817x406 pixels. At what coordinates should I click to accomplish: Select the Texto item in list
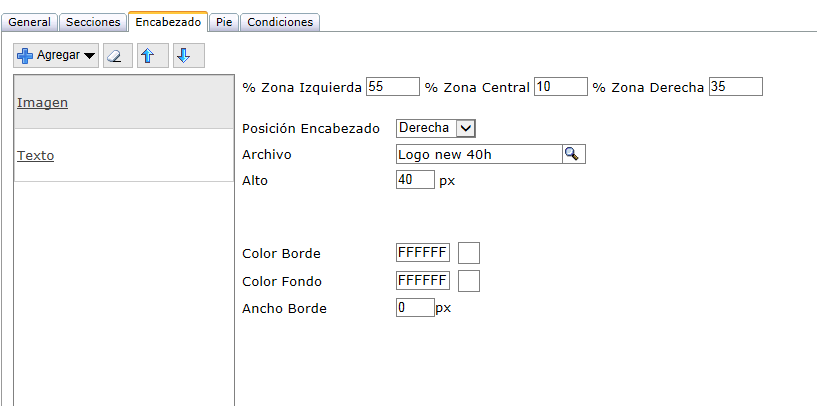(36, 155)
